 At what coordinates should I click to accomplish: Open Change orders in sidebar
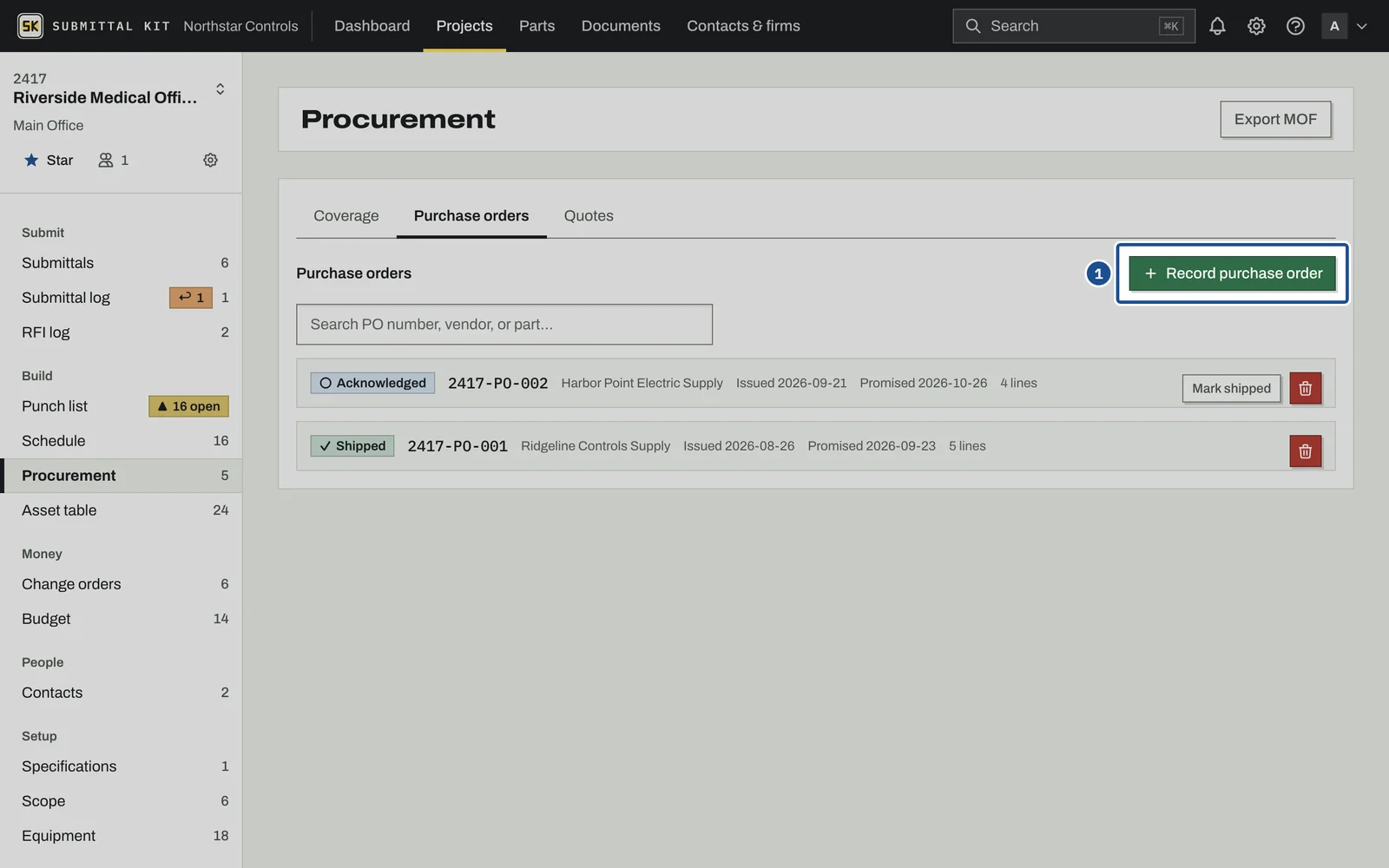click(122, 584)
